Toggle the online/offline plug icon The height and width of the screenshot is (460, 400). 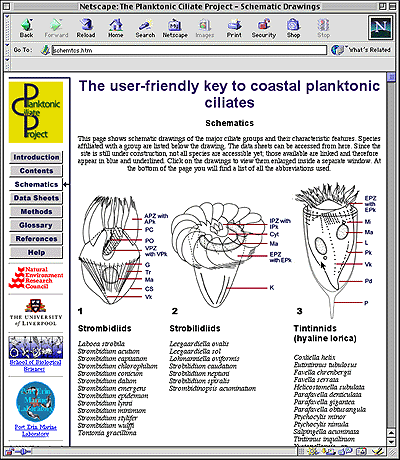point(23,452)
